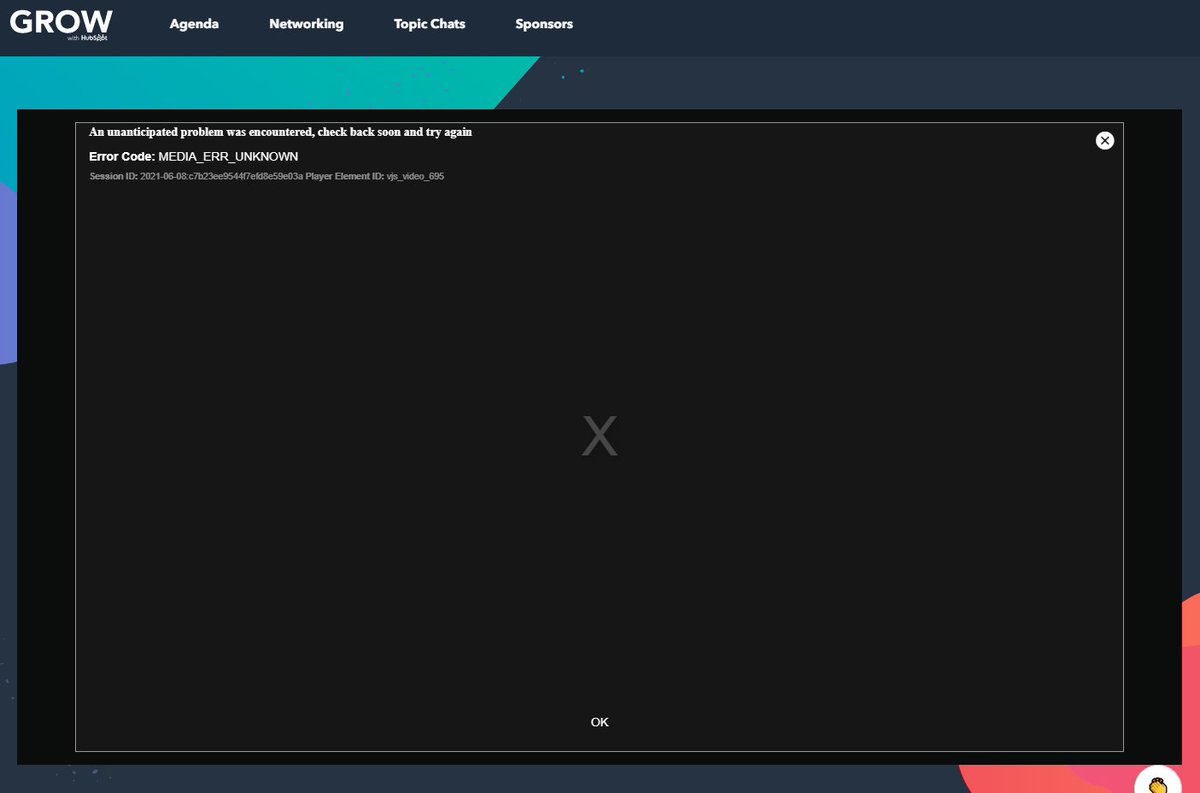Open Topic Chats
The height and width of the screenshot is (793, 1200).
[x=429, y=24]
